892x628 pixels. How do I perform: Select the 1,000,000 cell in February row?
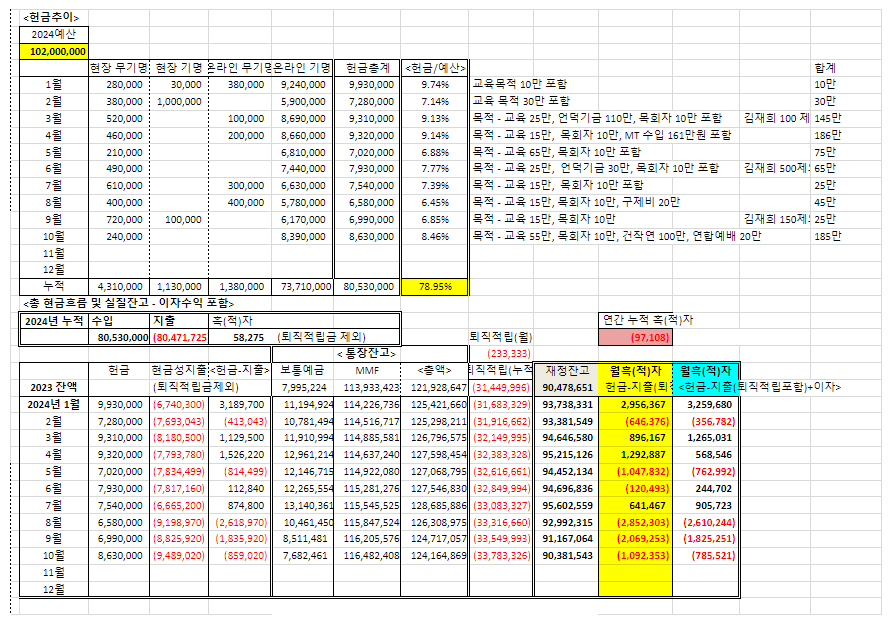pos(179,102)
